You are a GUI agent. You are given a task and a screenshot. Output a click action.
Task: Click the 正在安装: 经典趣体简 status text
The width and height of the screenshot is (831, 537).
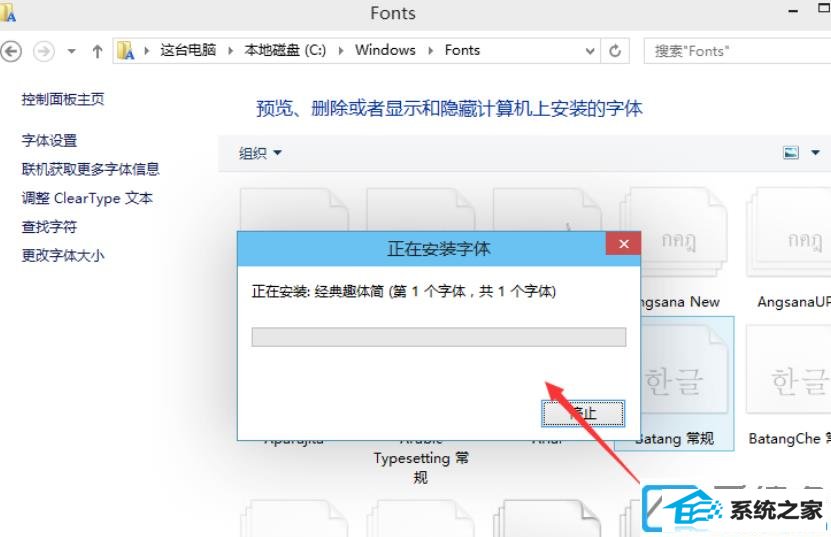pos(404,291)
